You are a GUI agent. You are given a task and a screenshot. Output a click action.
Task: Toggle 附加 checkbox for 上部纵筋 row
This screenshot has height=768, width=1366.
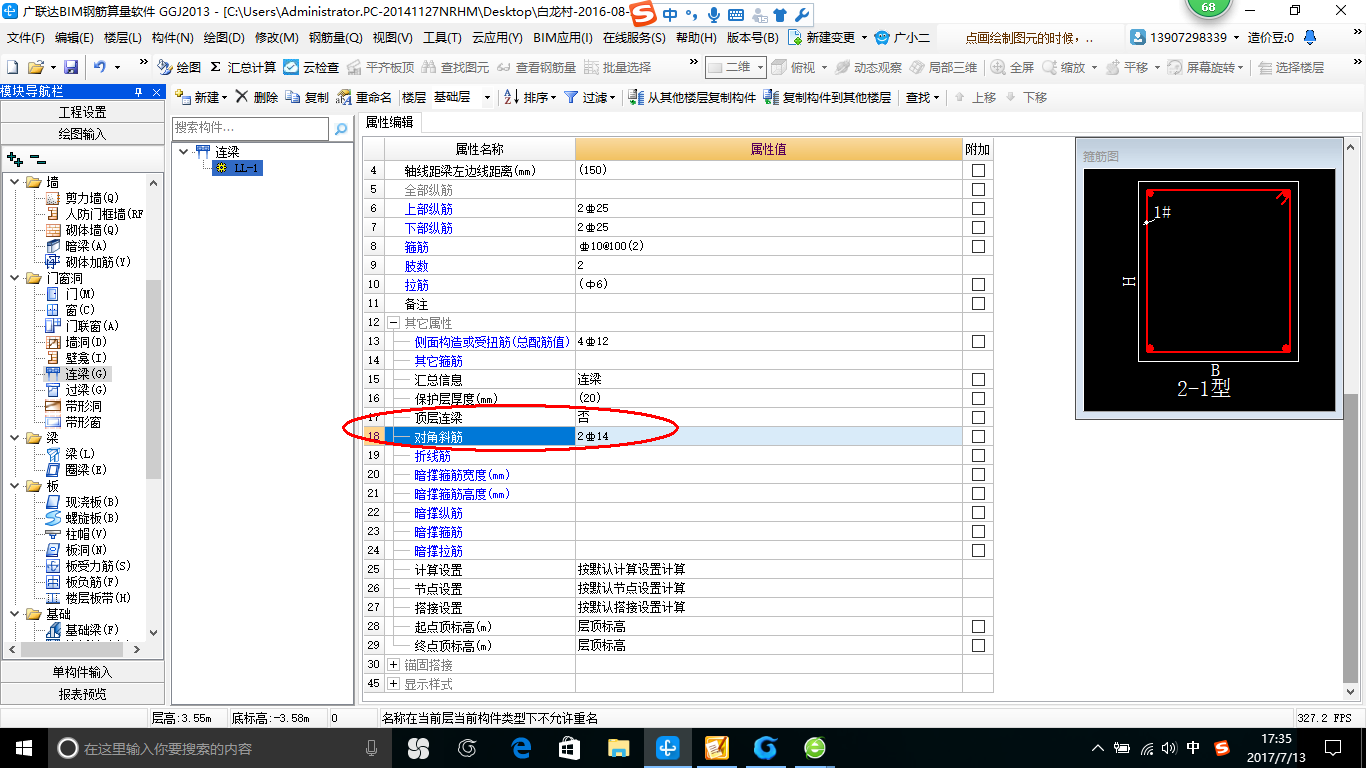tap(978, 209)
